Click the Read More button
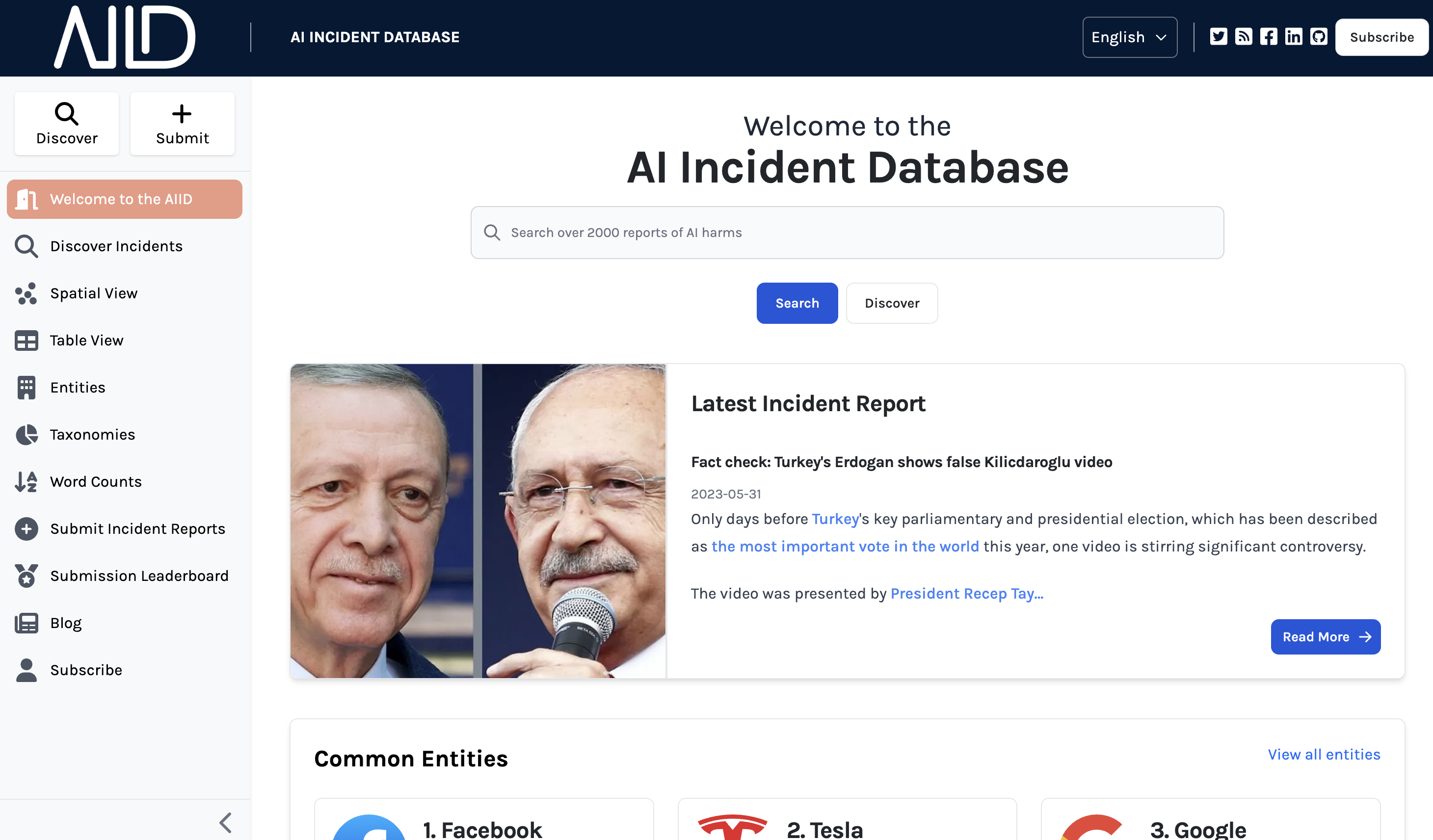Viewport: 1433px width, 840px height. pos(1325,636)
